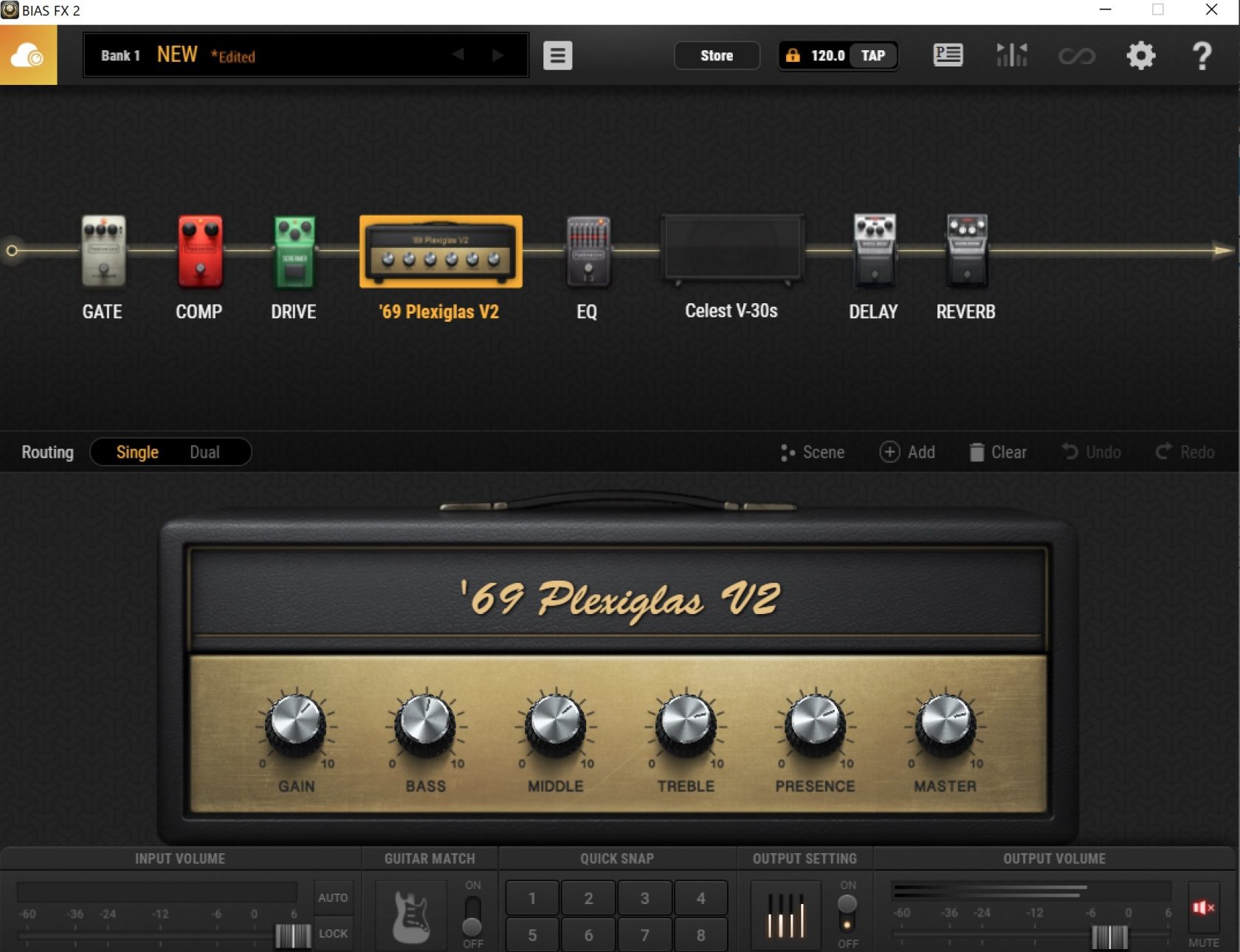The width and height of the screenshot is (1240, 952).
Task: Select Quick Snap 2
Action: tap(588, 897)
